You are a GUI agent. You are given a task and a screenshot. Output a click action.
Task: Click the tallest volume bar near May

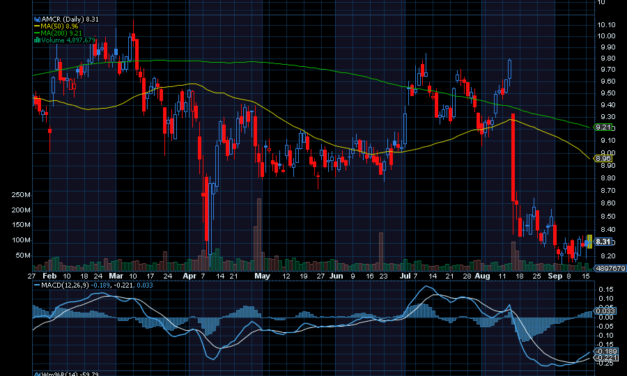(259, 234)
